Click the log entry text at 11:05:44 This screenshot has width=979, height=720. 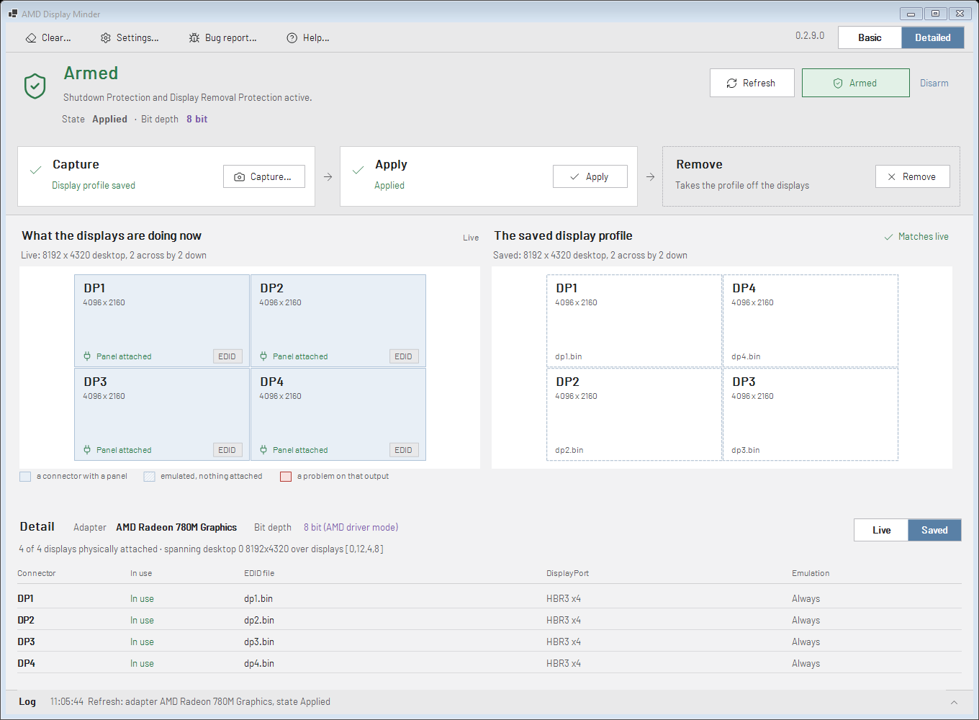pyautogui.click(x=190, y=702)
